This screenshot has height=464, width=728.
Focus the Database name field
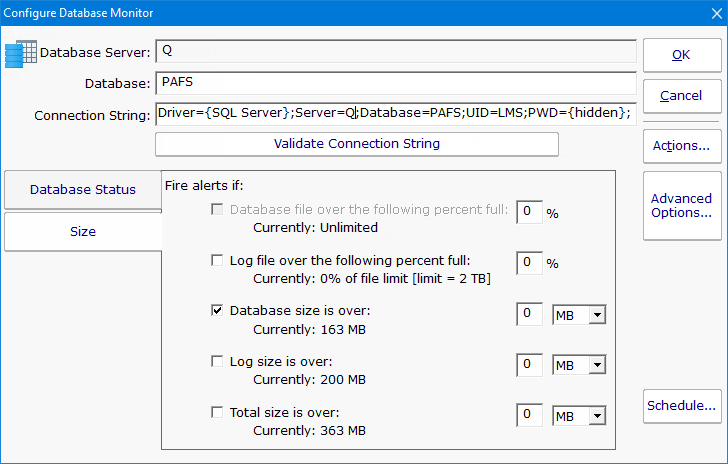pyautogui.click(x=395, y=83)
